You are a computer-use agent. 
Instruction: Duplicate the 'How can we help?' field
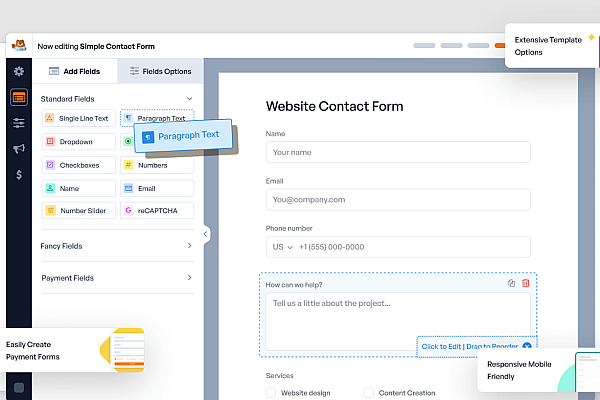pyautogui.click(x=511, y=283)
